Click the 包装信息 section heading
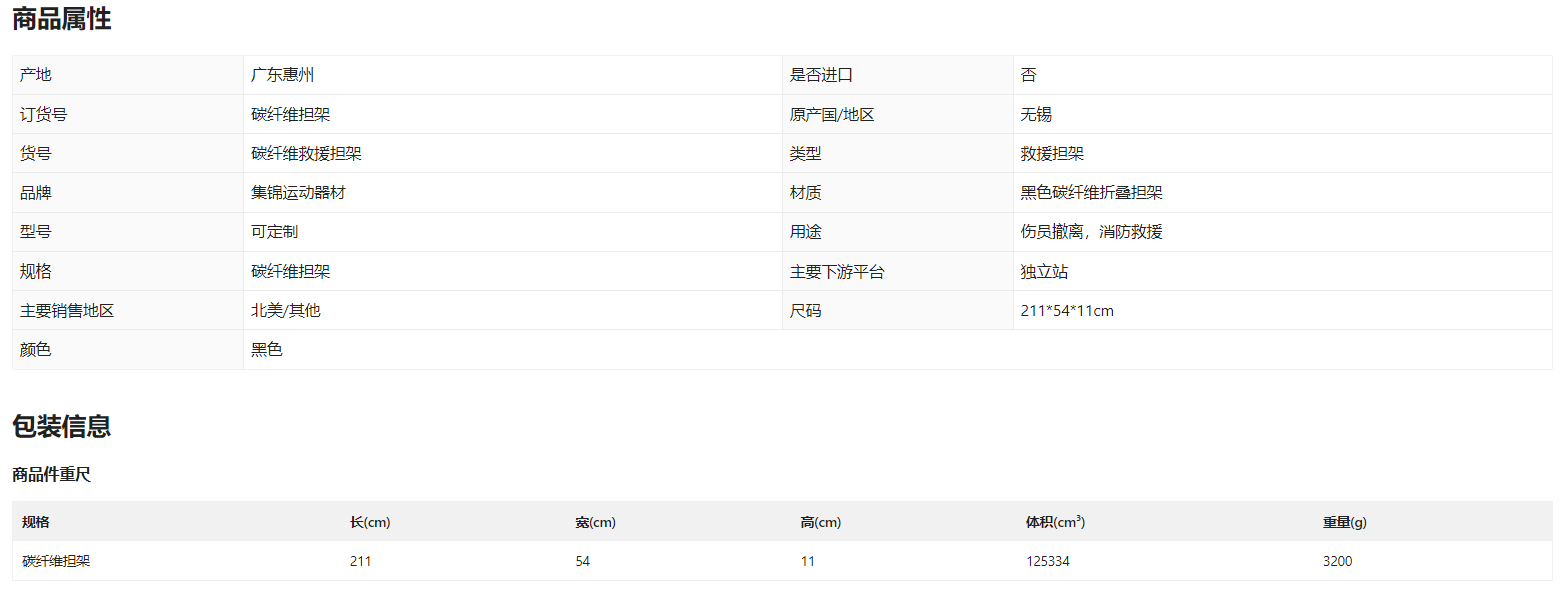 [62, 426]
